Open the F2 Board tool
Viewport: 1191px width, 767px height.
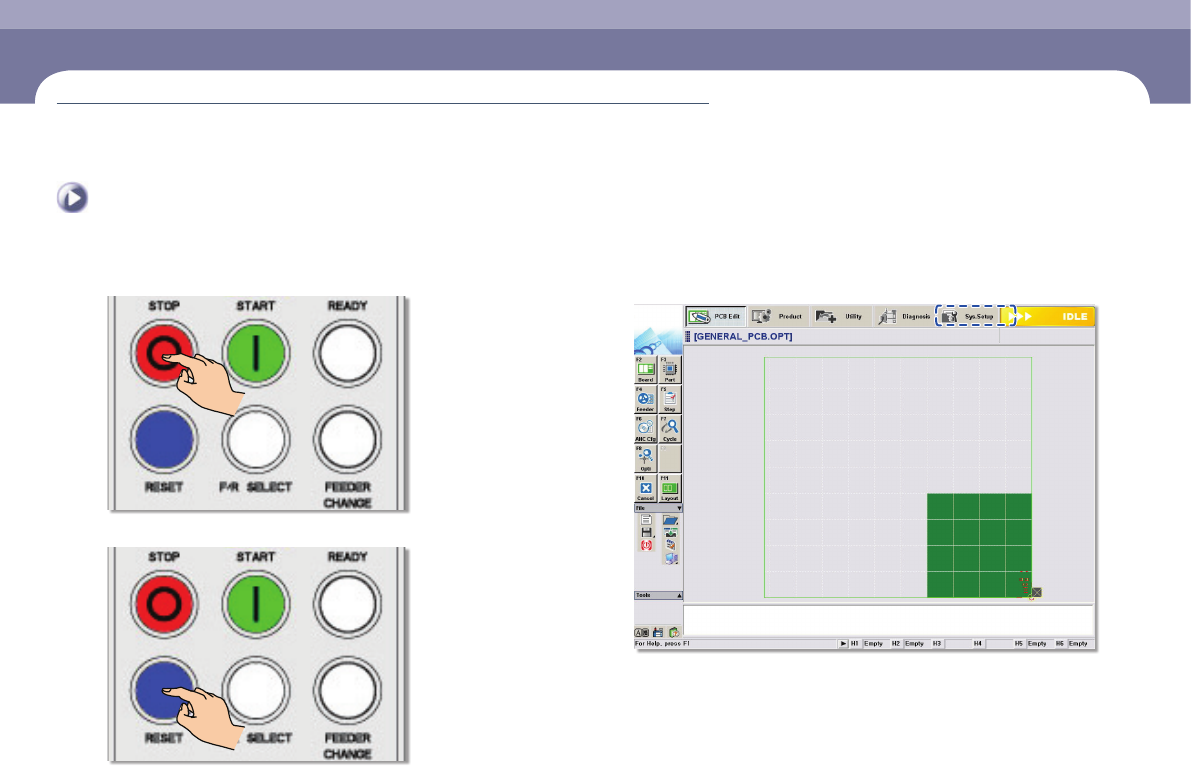coord(646,371)
